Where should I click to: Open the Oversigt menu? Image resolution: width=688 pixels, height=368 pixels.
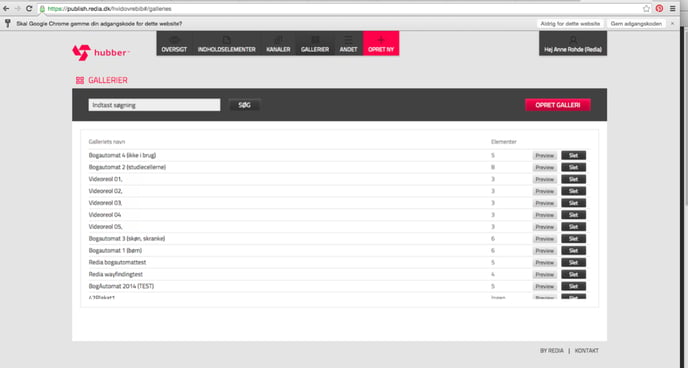tap(174, 43)
